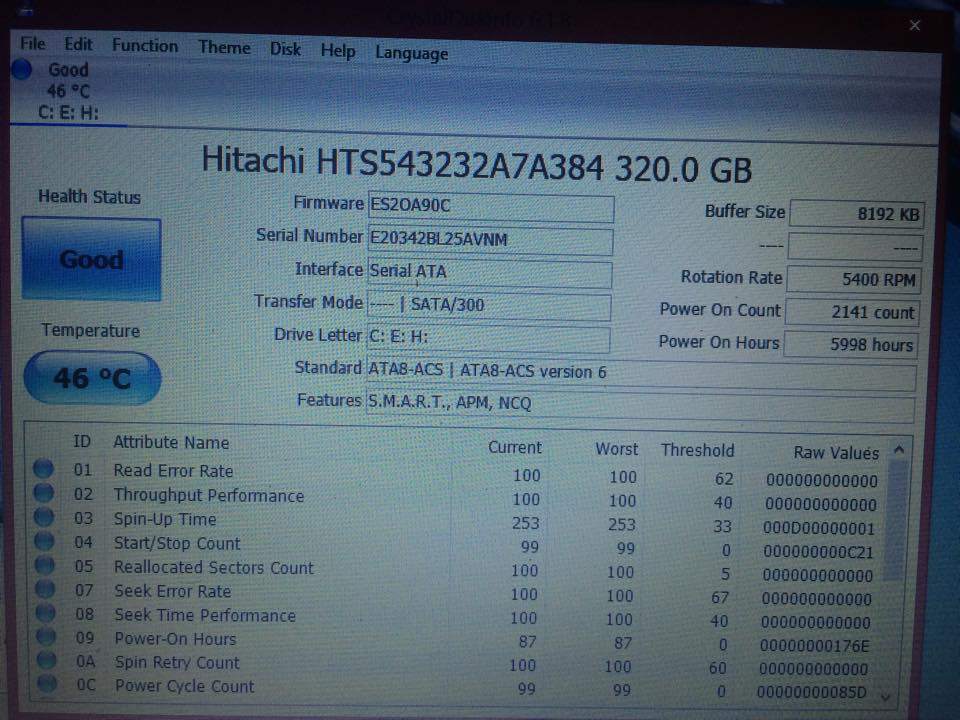Open the Function menu
The width and height of the screenshot is (960, 720).
(x=145, y=46)
